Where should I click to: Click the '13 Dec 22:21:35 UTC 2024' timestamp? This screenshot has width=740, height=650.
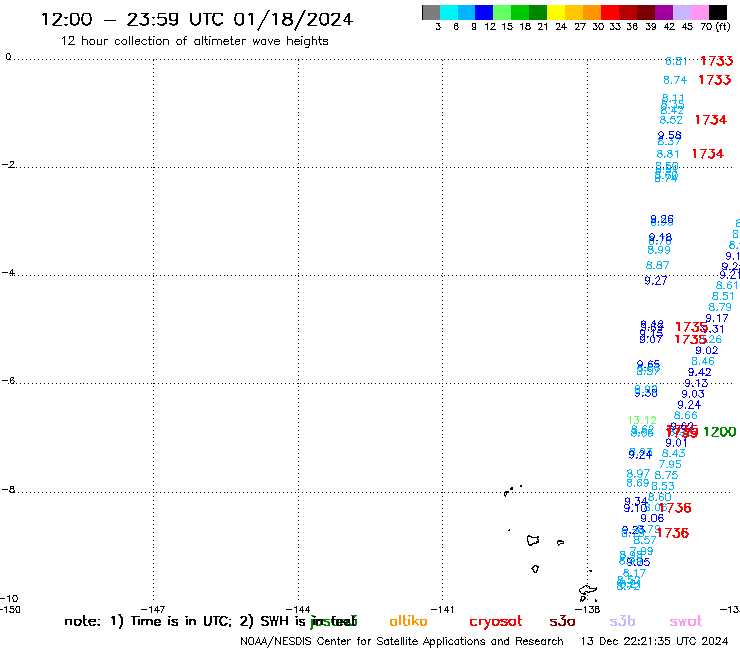(x=654, y=642)
